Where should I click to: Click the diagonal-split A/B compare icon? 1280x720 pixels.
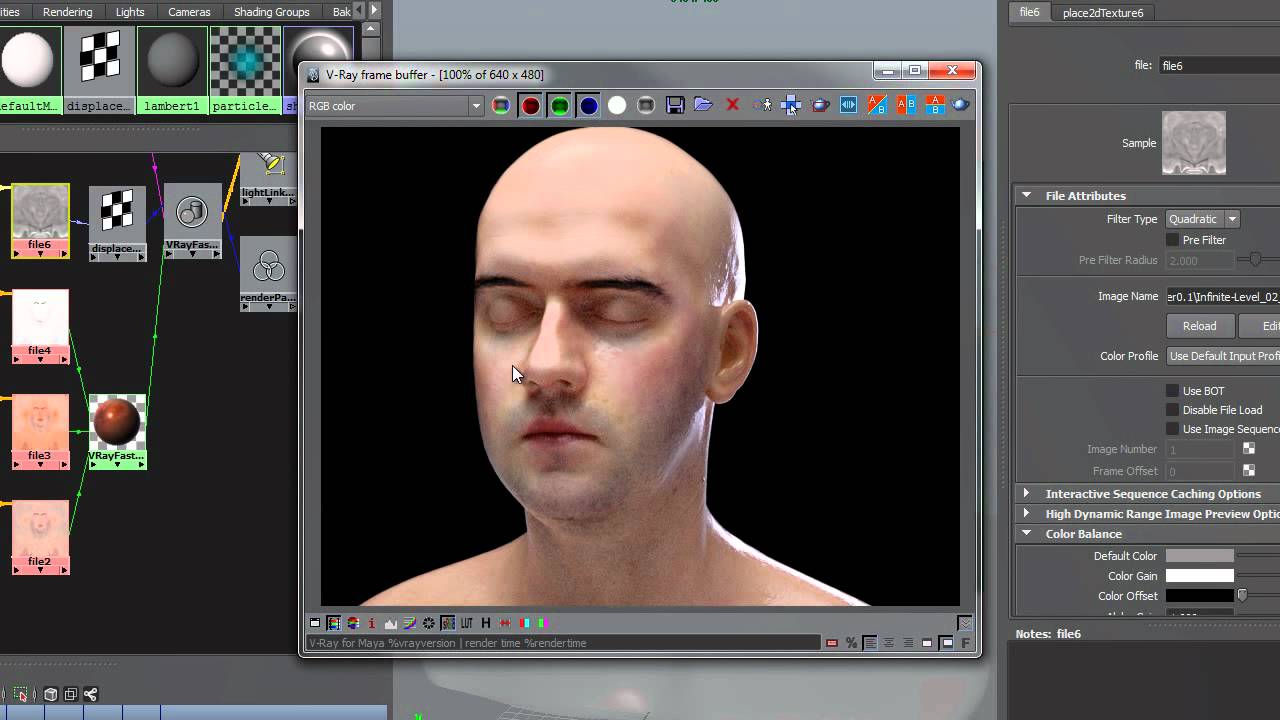(877, 105)
